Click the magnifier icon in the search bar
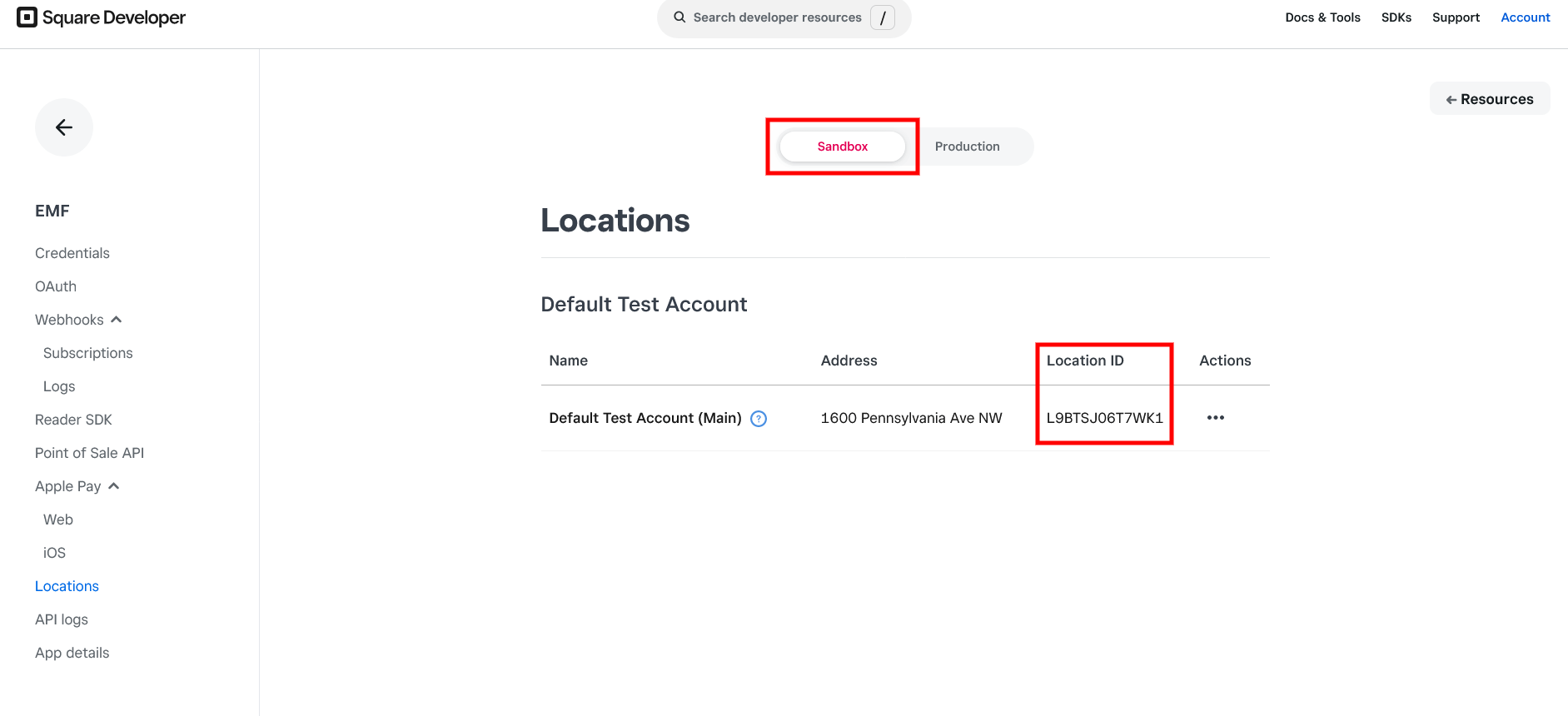The width and height of the screenshot is (1568, 716). click(x=679, y=17)
